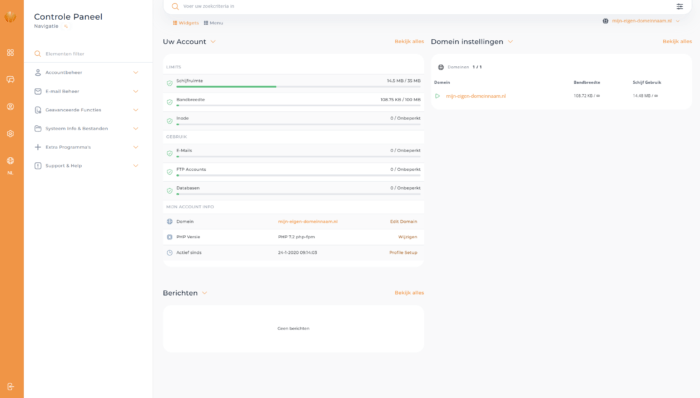The height and width of the screenshot is (398, 700).
Task: Click the orange logo in the sidebar
Action: tap(10, 17)
